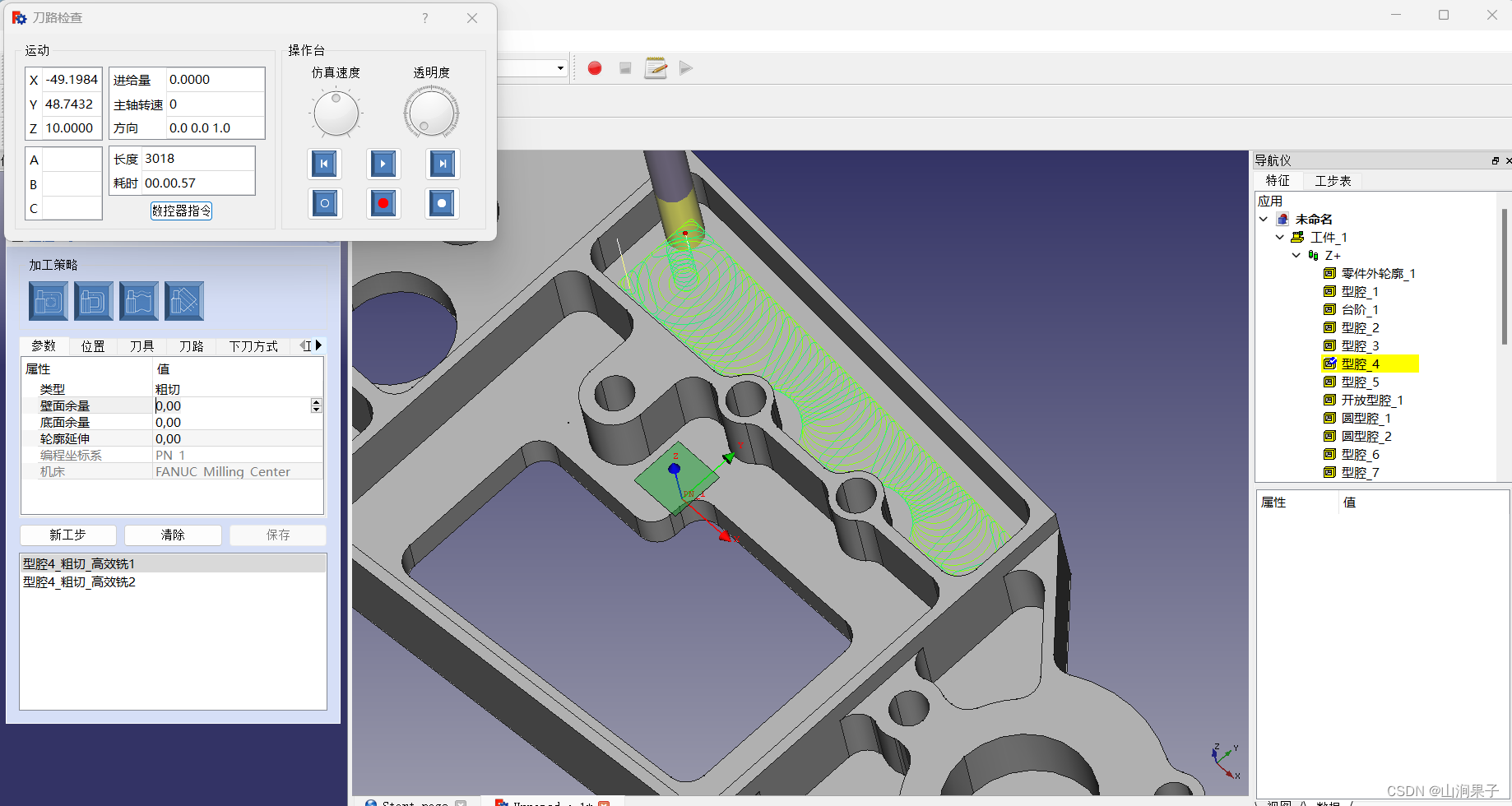The width and height of the screenshot is (1512, 806).
Task: Select 圆型腔_2 in the navigator tree
Action: 1366,437
